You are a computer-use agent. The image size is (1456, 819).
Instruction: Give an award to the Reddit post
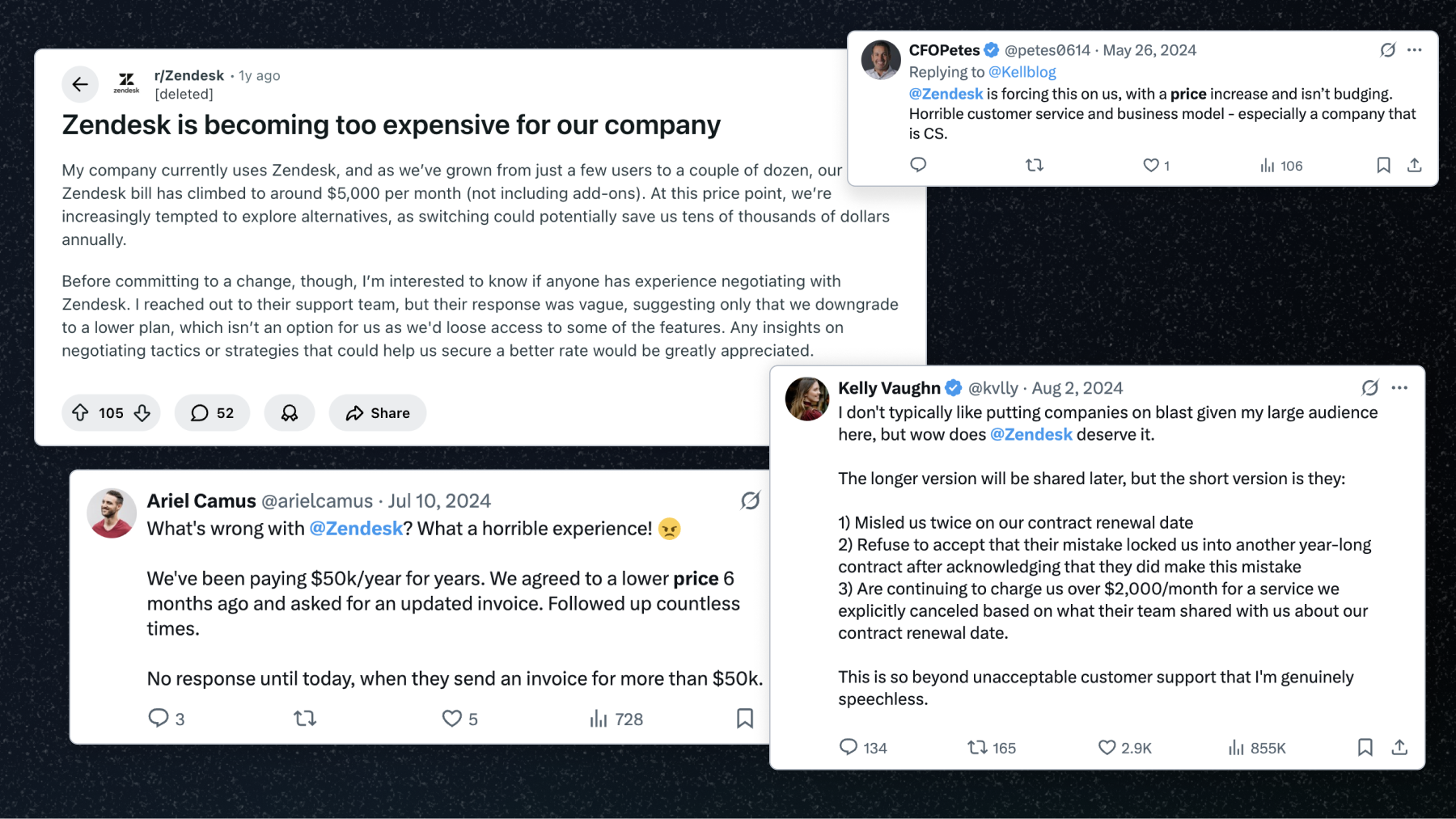click(290, 412)
